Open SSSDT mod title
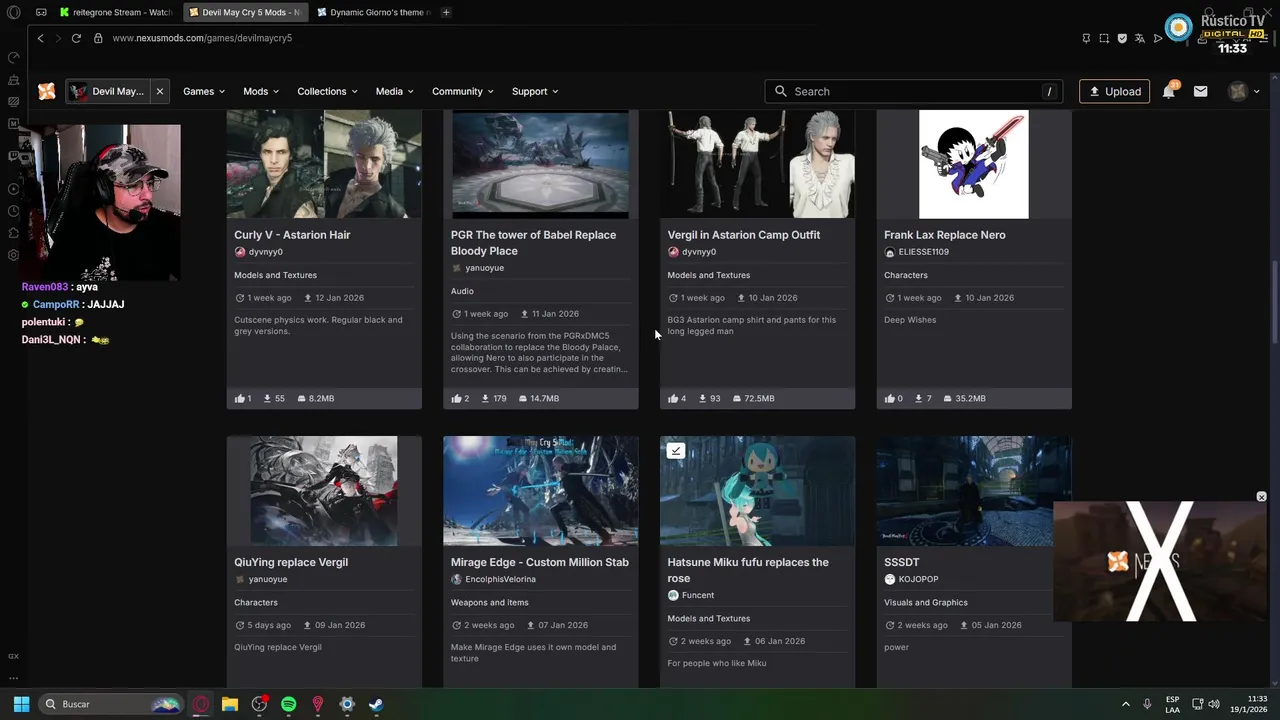Image resolution: width=1280 pixels, height=720 pixels. (x=902, y=562)
